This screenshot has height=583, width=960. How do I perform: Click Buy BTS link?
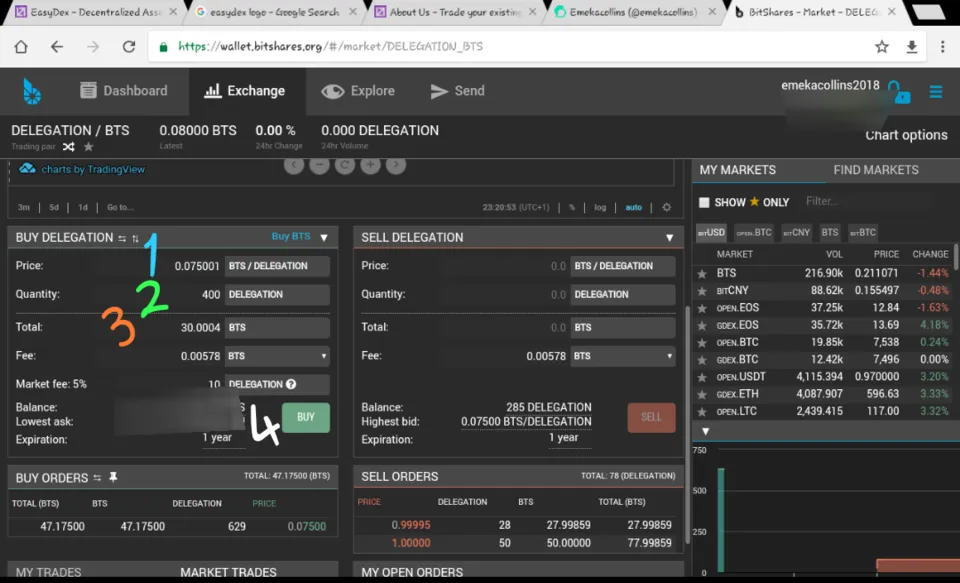(x=291, y=236)
